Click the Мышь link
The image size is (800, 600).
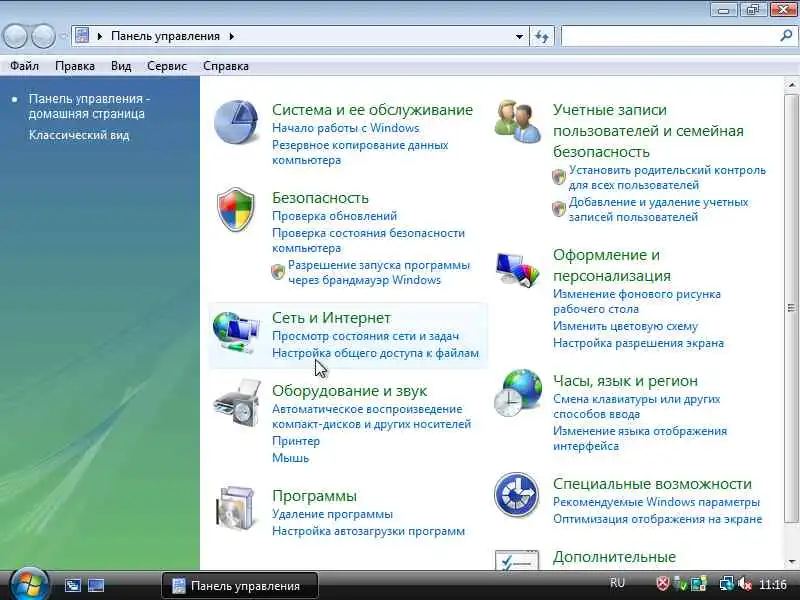[290, 458]
